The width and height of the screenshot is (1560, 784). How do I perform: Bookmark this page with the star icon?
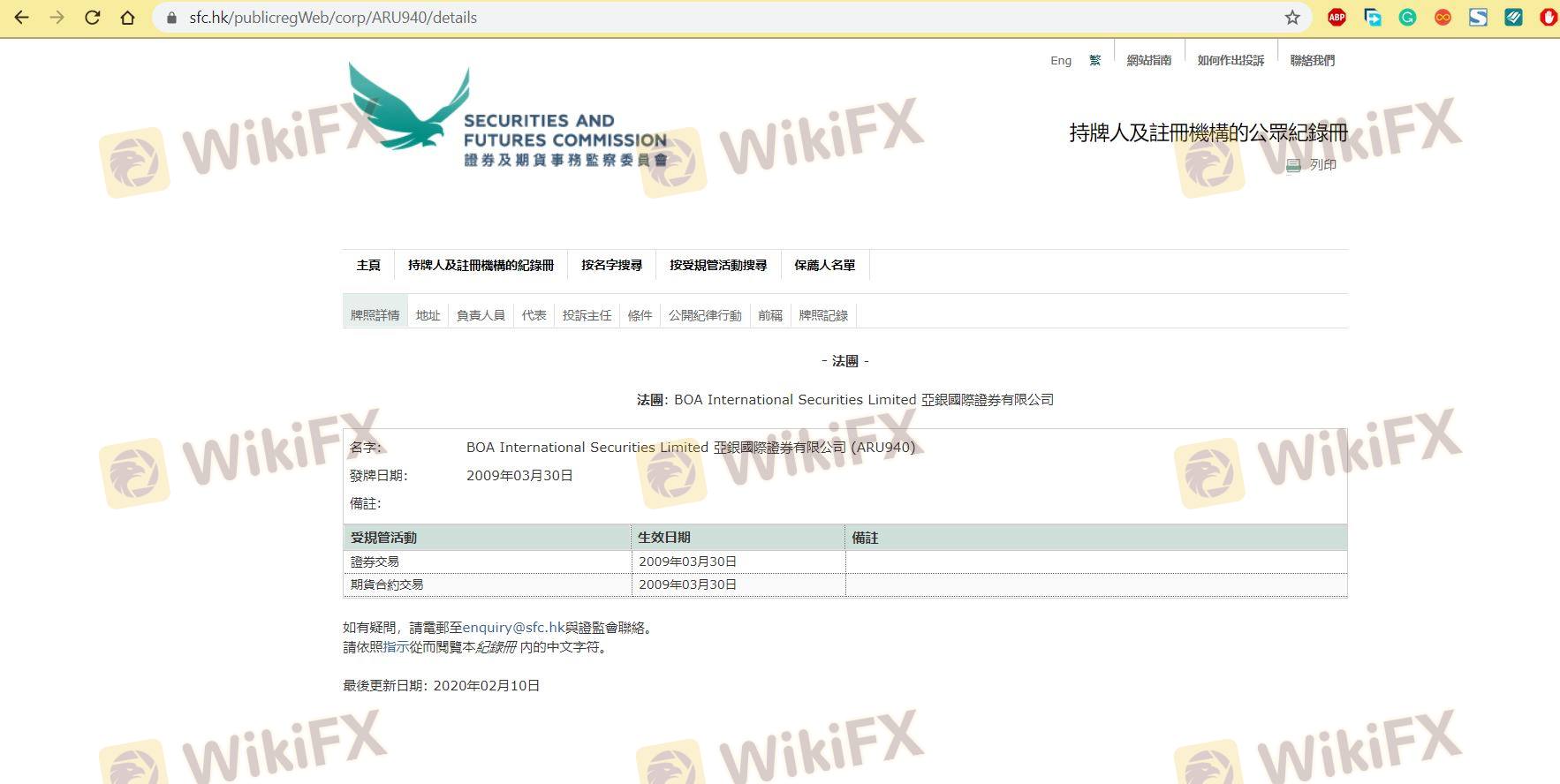coord(1292,18)
